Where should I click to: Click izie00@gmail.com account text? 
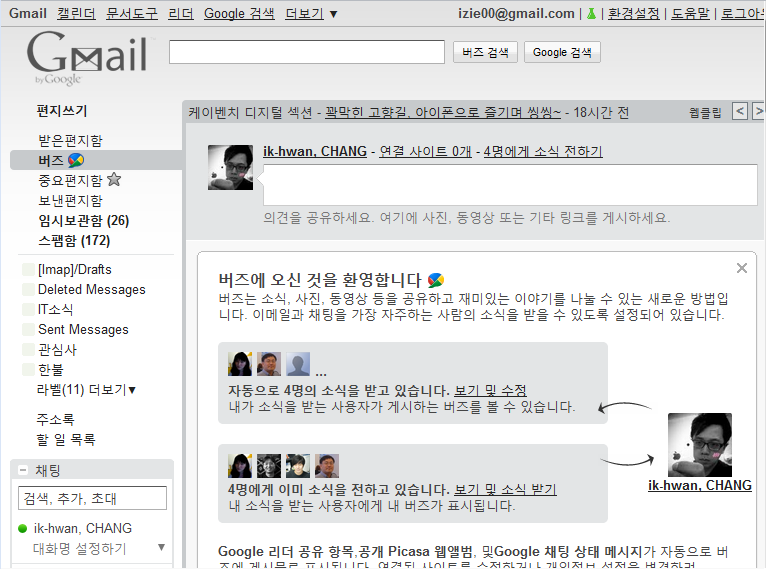coord(516,14)
